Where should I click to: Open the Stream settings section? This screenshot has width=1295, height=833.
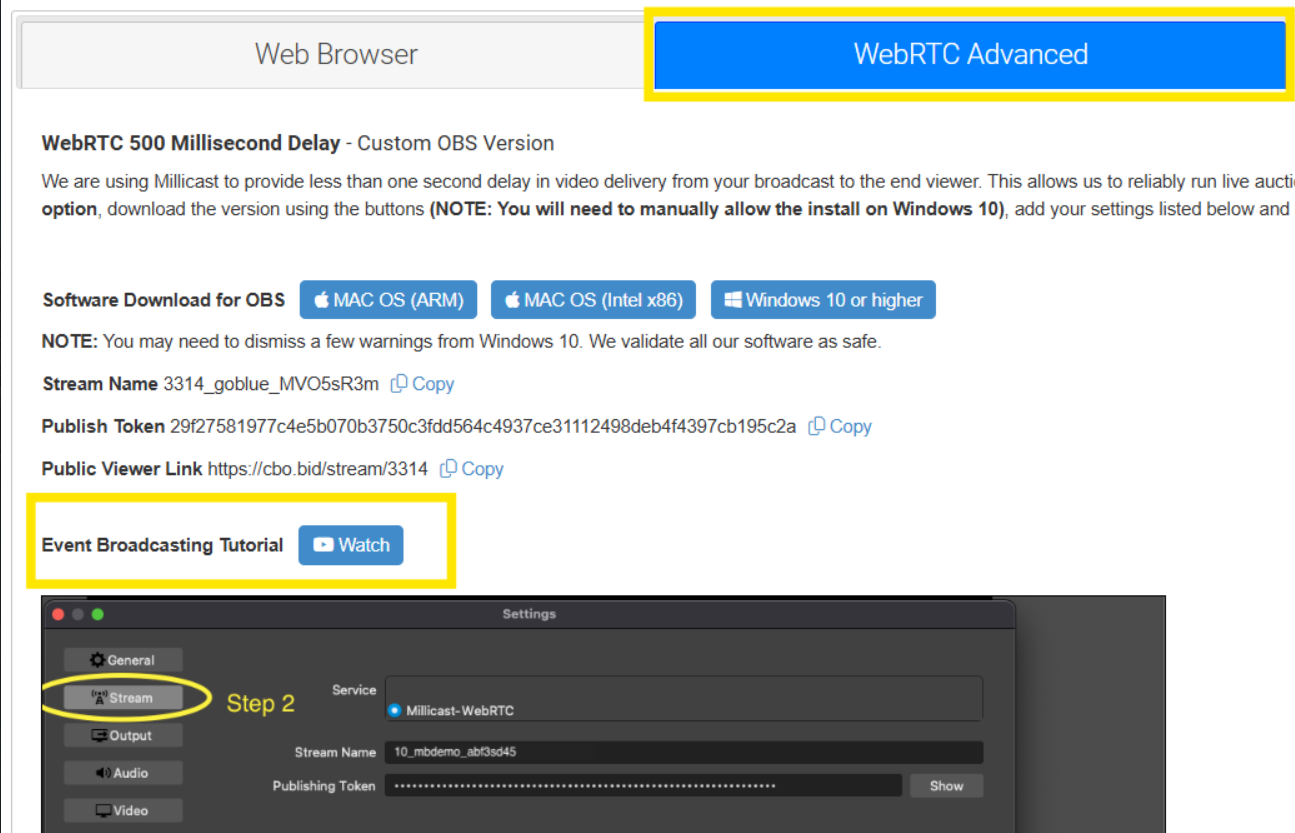pyautogui.click(x=123, y=698)
